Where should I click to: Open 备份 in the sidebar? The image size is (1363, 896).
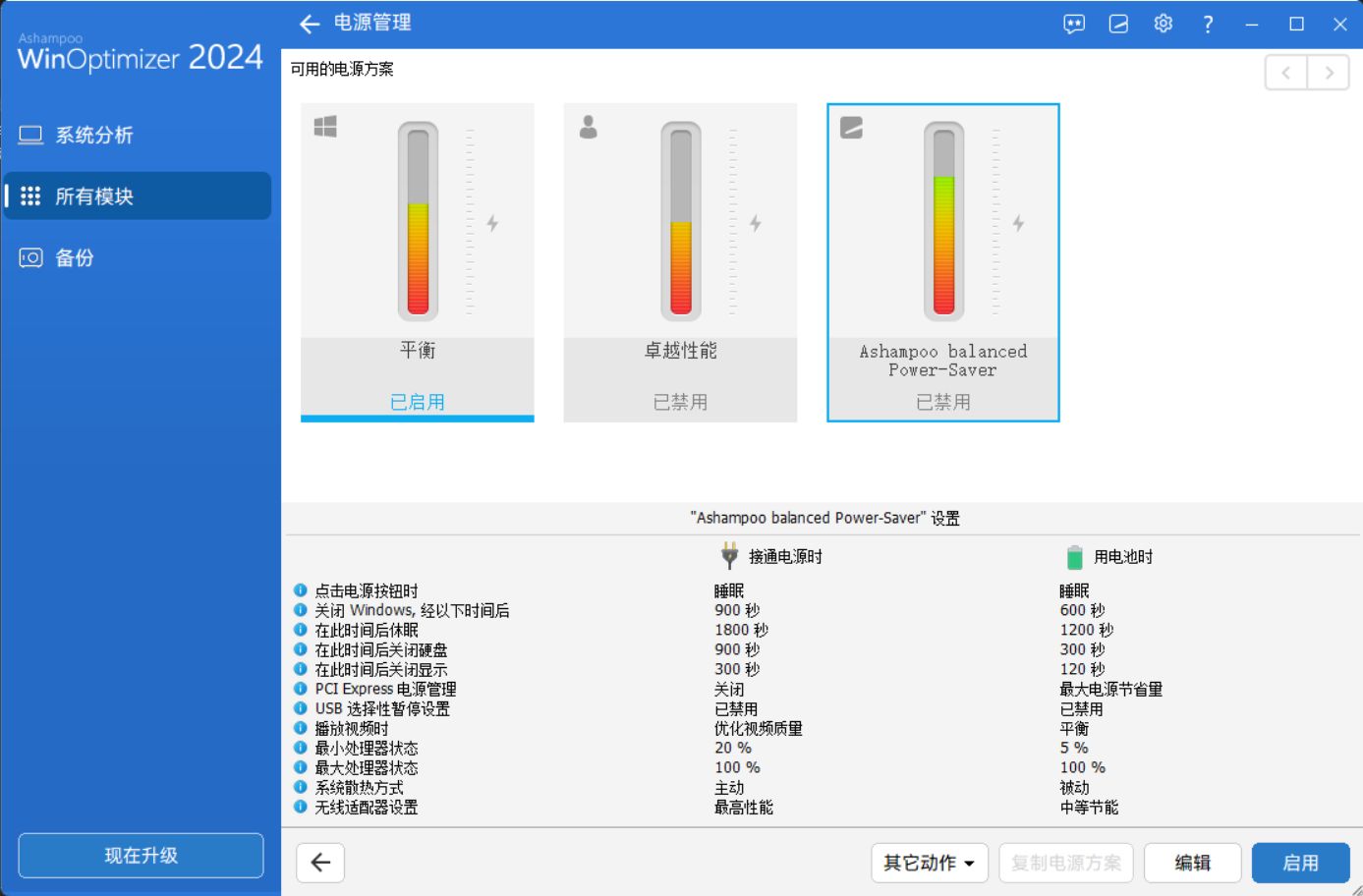[x=138, y=257]
